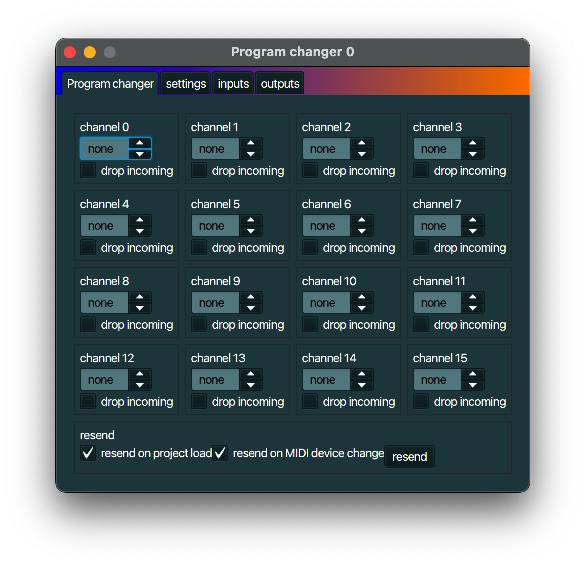Tick channel 3 drop incoming checkbox
Viewport: 586px width, 566px height.
421,170
